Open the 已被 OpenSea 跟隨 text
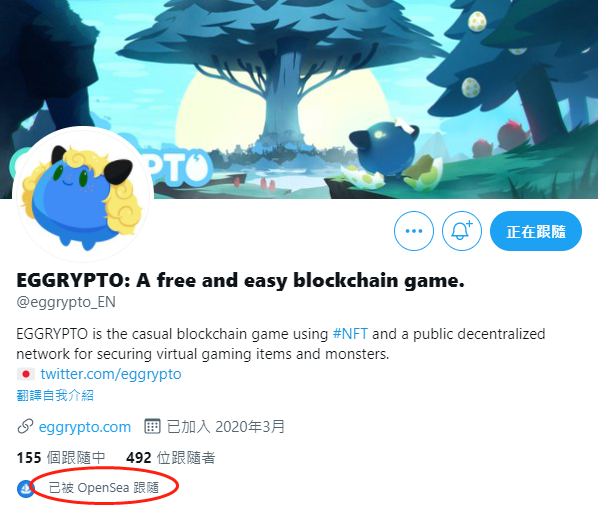598x510 pixels. (x=104, y=487)
